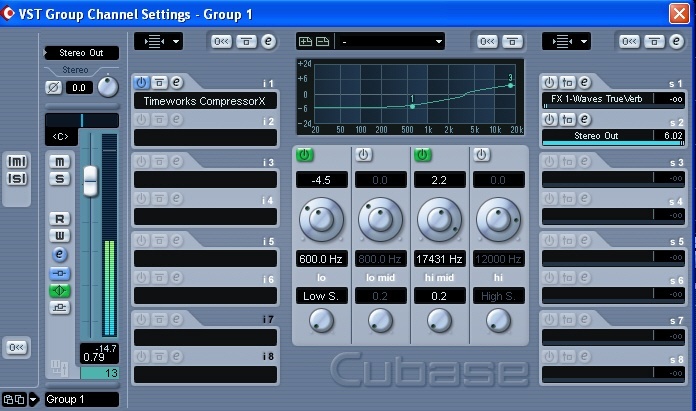Click the hi mid gain field showing 2.2
This screenshot has height=411, width=696.
click(439, 180)
